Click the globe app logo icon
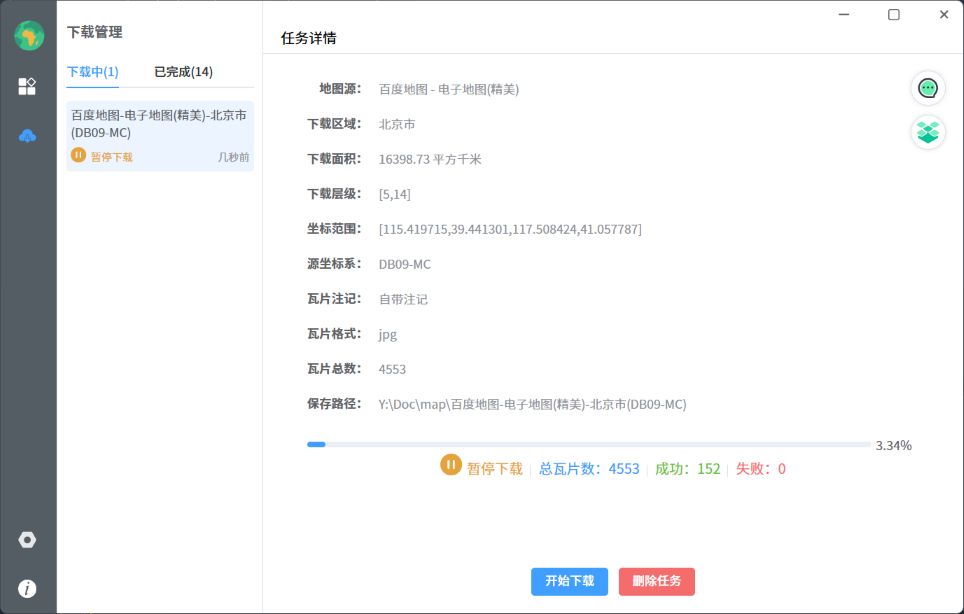Image resolution: width=964 pixels, height=614 pixels. 28,36
